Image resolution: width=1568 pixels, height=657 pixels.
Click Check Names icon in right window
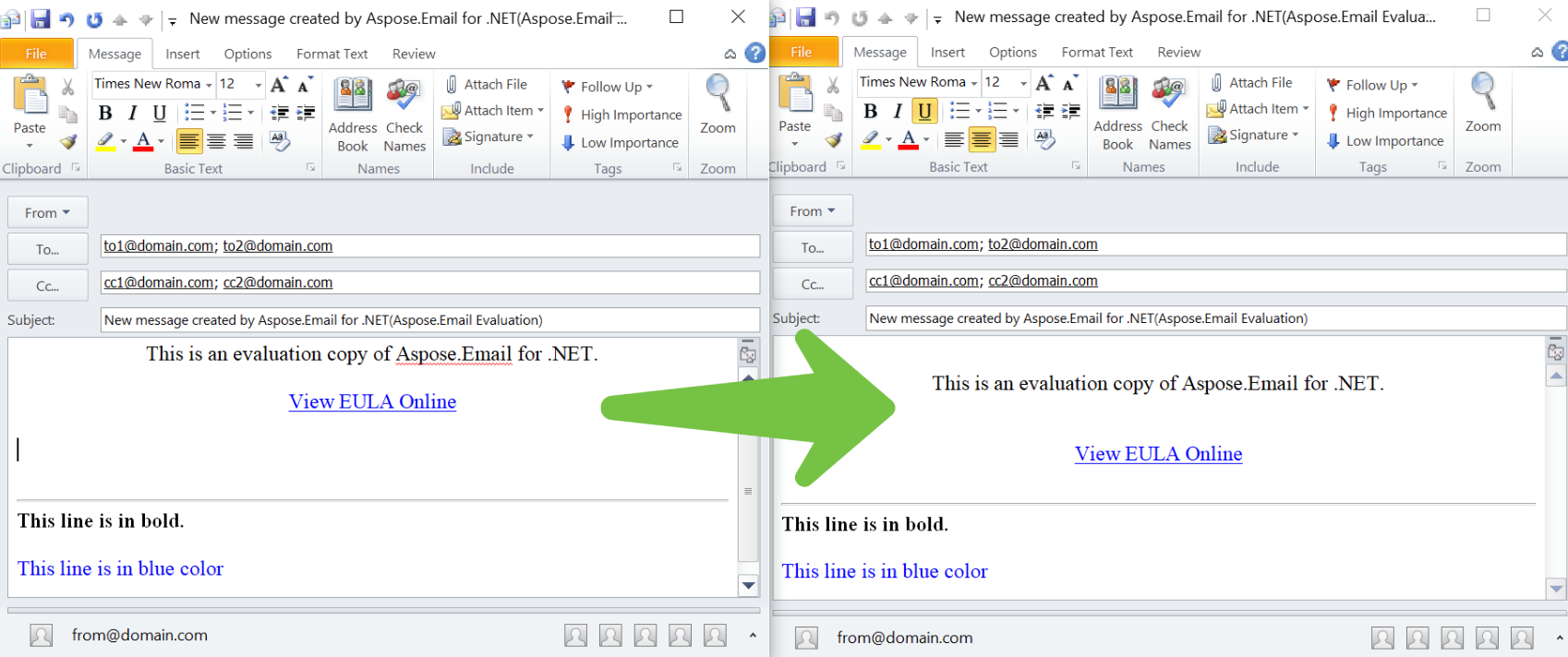(x=1169, y=96)
